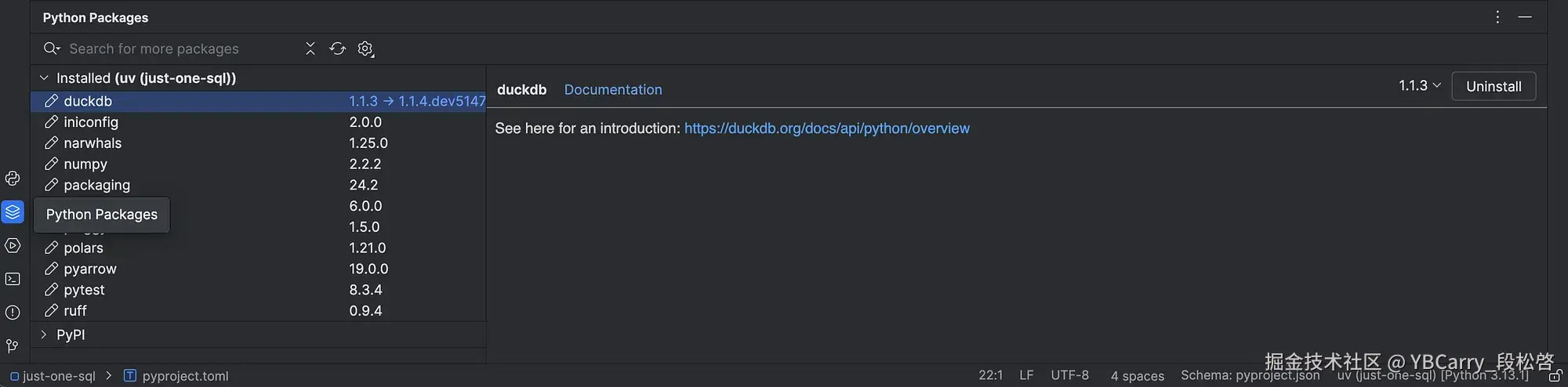This screenshot has height=387, width=1568.
Task: Click Uninstall button for duckdb
Action: tap(1494, 86)
